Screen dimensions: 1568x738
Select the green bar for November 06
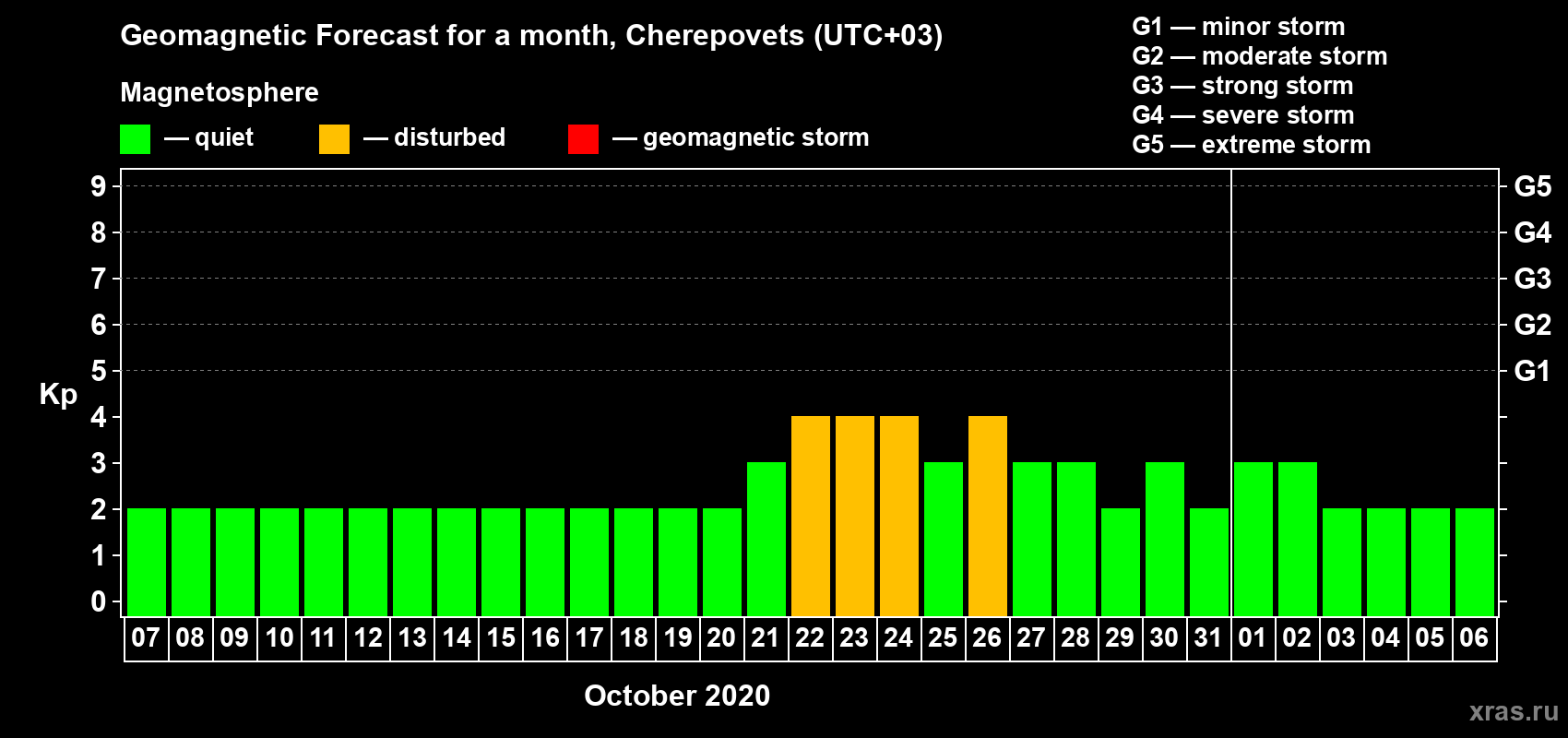(1475, 562)
